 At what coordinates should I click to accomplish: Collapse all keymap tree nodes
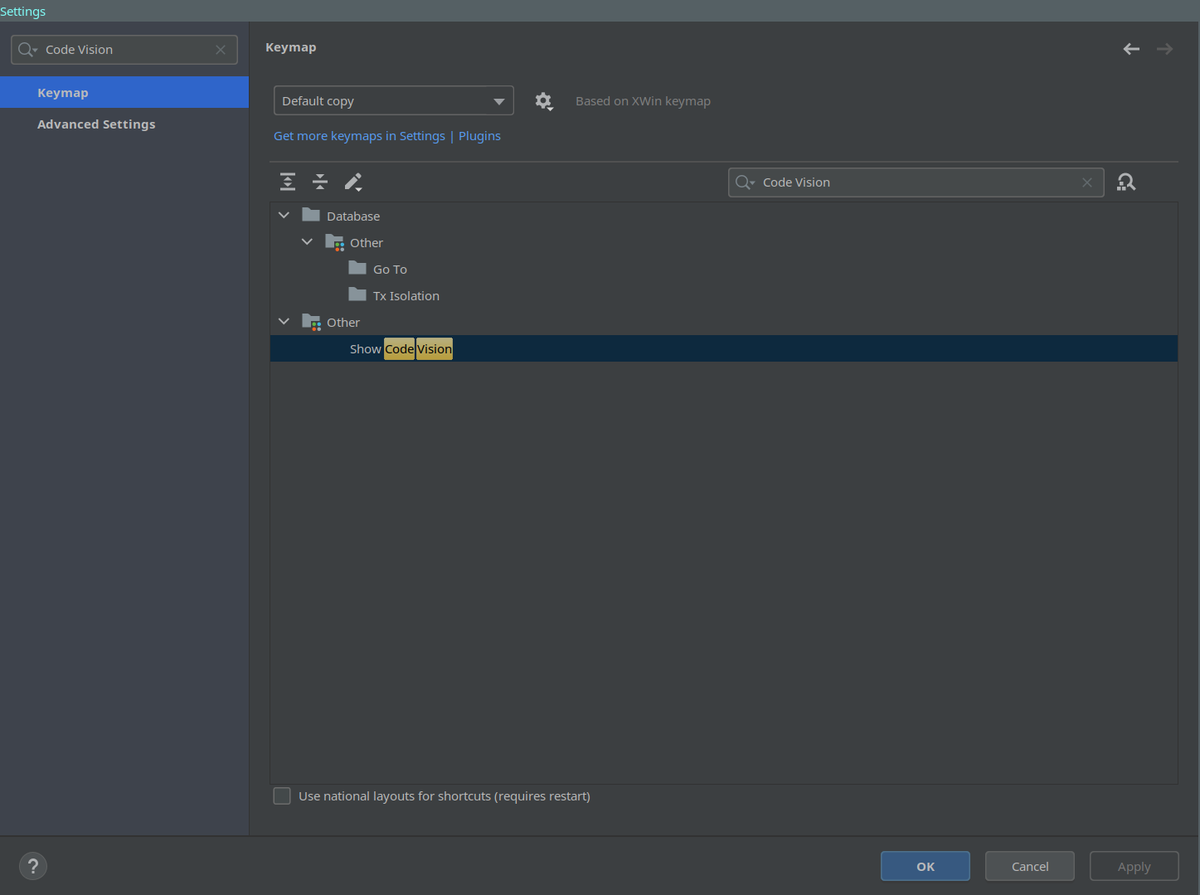(x=320, y=182)
